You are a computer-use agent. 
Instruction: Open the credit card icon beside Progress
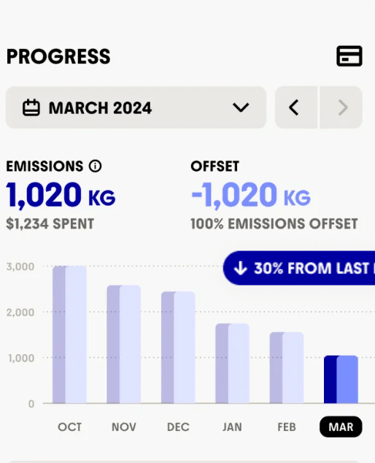pyautogui.click(x=349, y=56)
